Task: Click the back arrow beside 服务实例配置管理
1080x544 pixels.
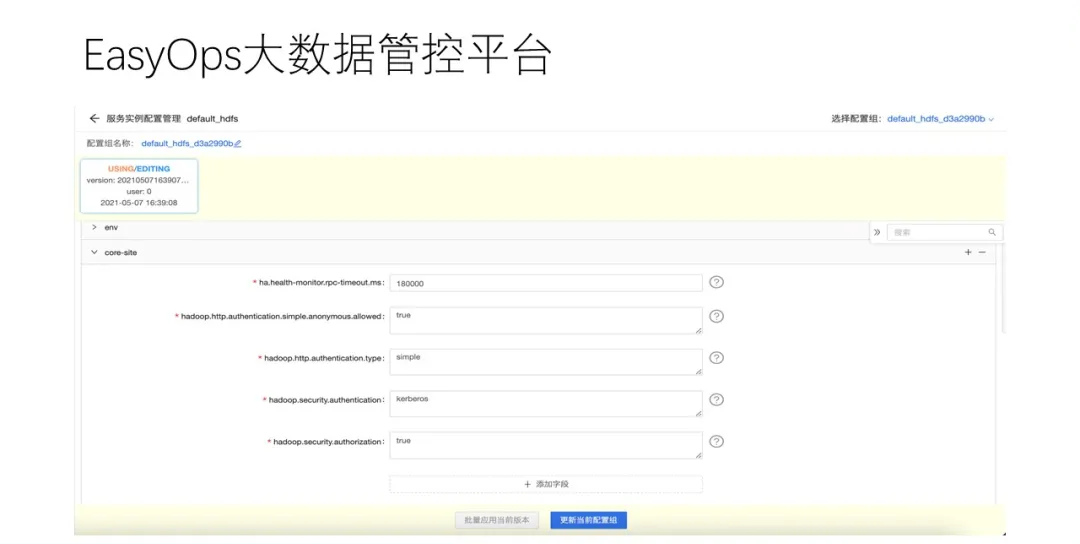Action: [x=94, y=118]
